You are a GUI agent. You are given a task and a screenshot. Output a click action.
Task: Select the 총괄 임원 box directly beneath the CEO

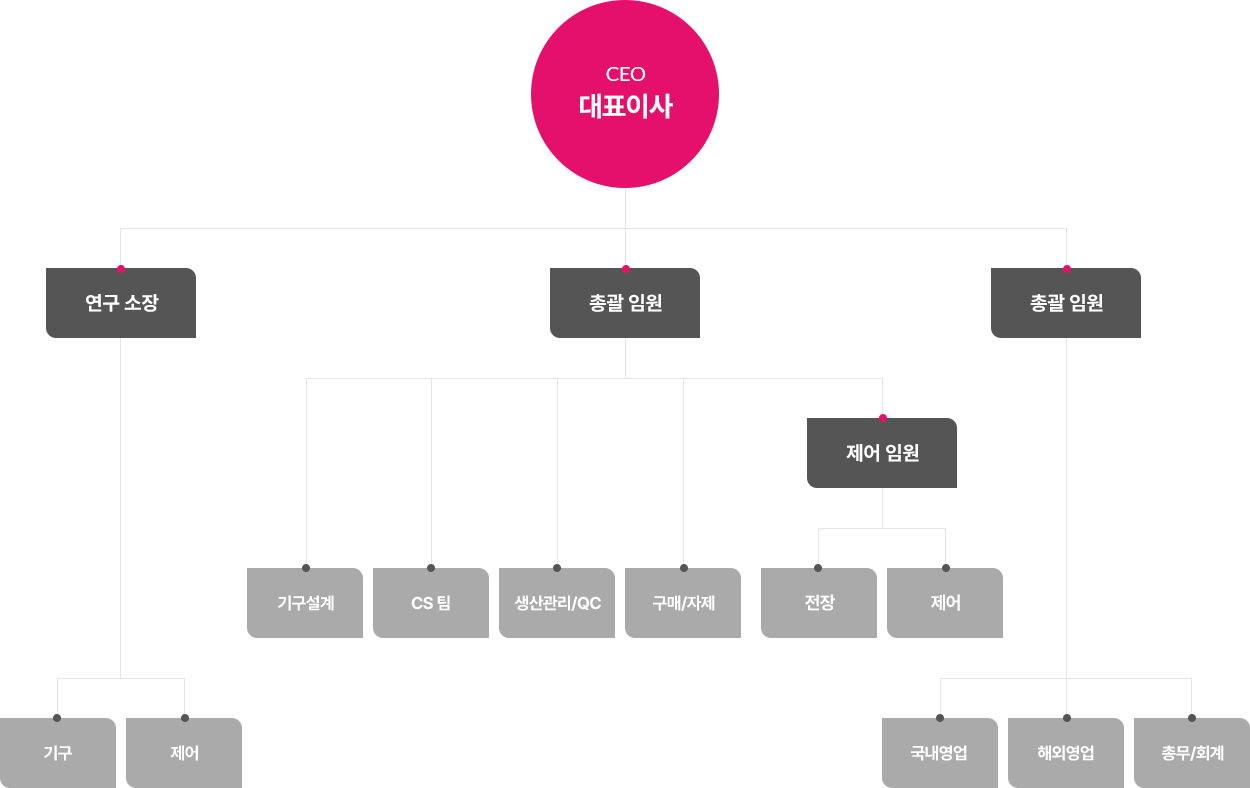click(x=625, y=303)
